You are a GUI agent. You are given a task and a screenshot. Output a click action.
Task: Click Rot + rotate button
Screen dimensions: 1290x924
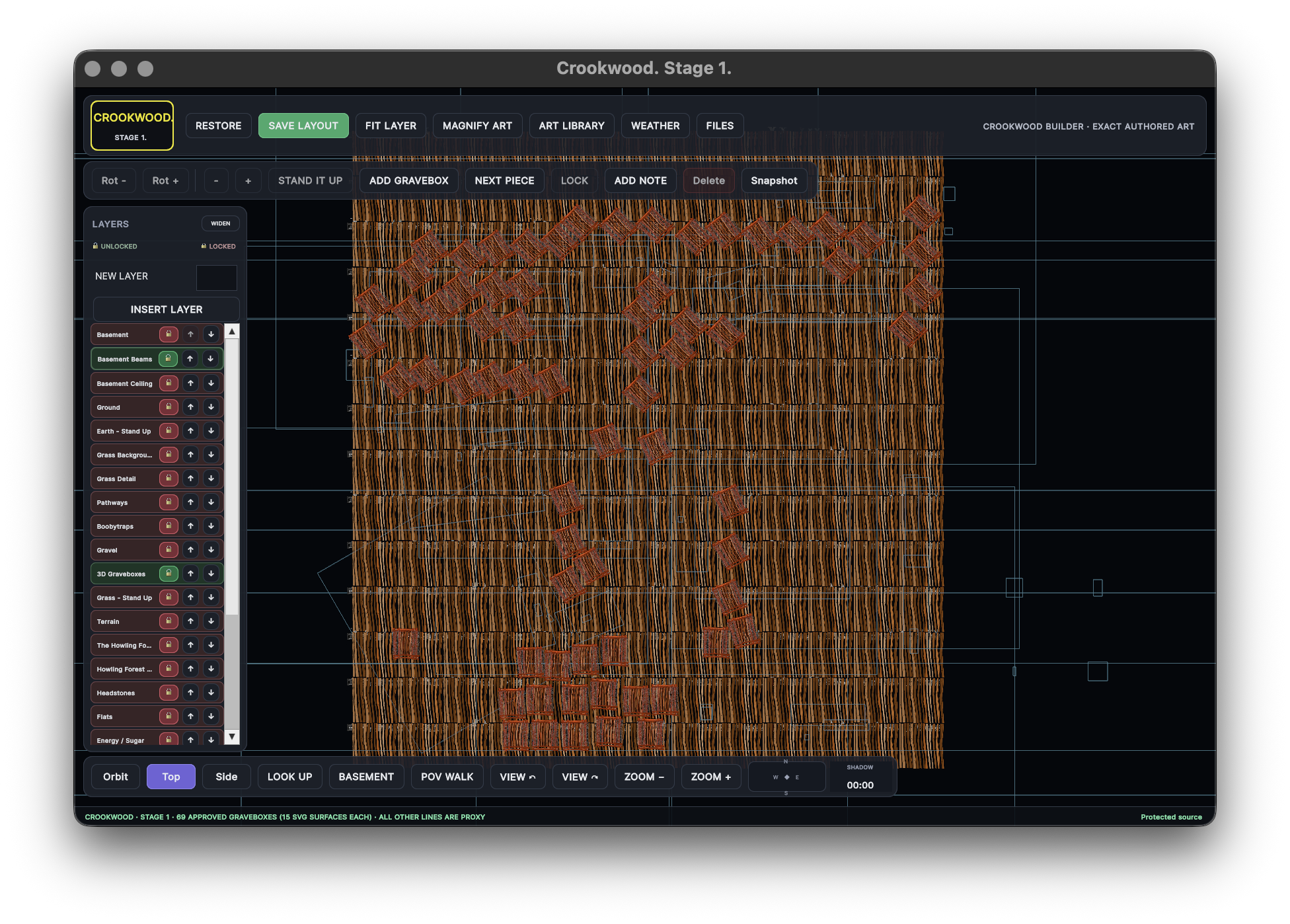click(x=166, y=180)
